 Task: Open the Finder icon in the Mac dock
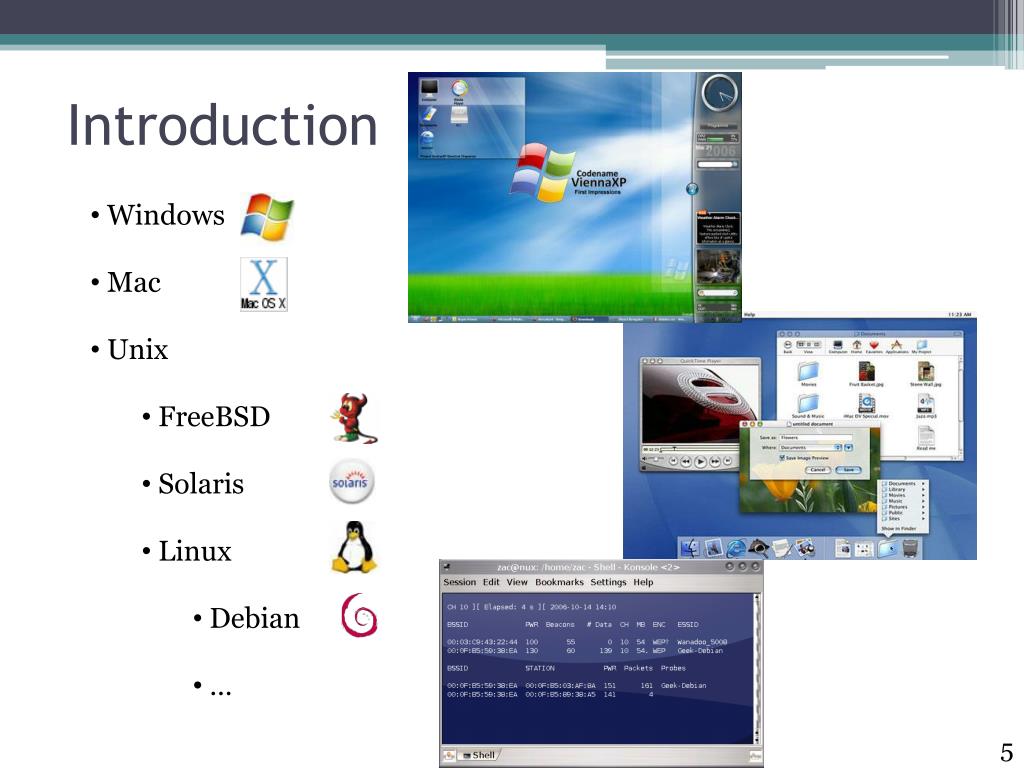(x=690, y=549)
